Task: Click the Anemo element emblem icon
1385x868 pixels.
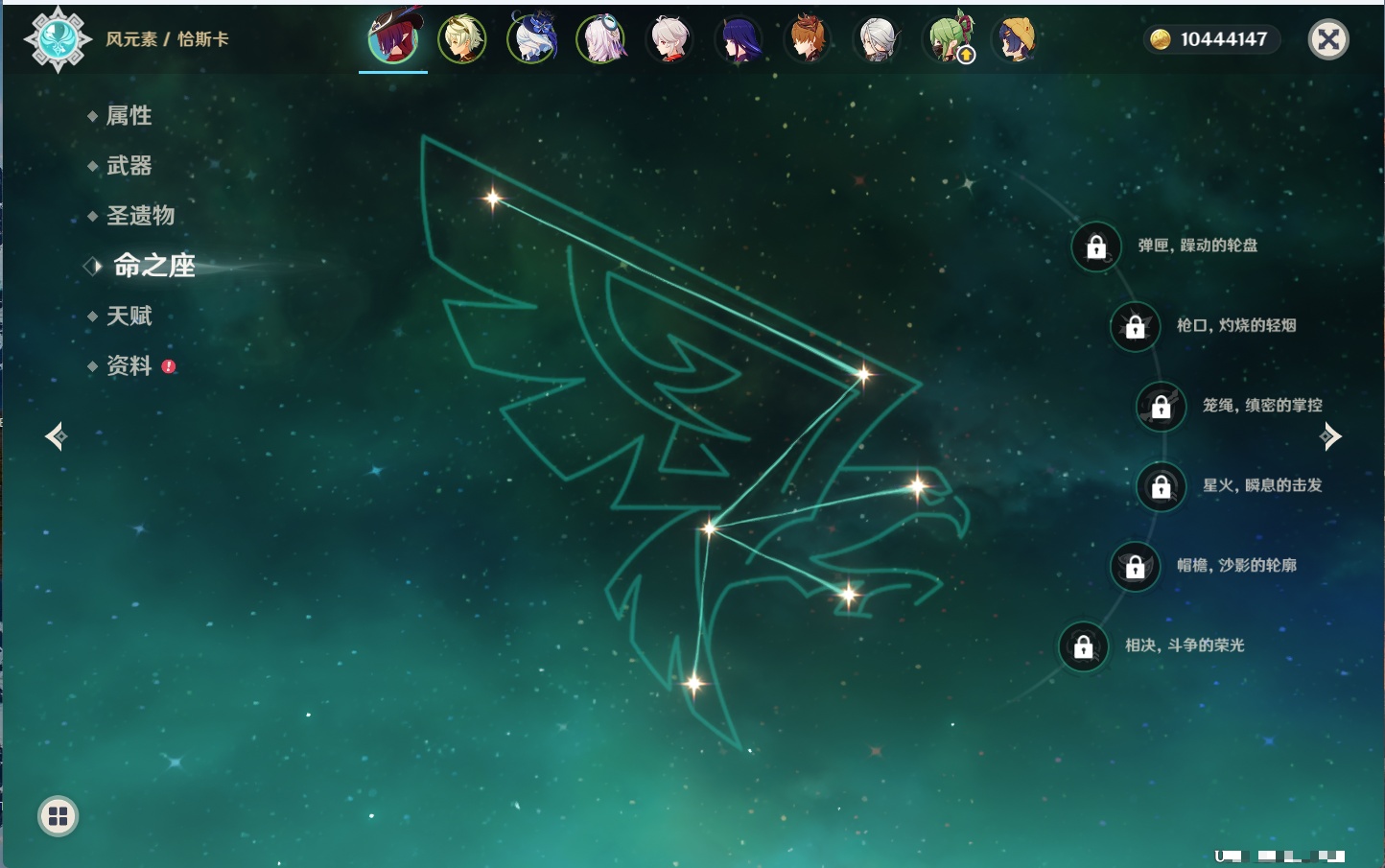Action: point(58,39)
